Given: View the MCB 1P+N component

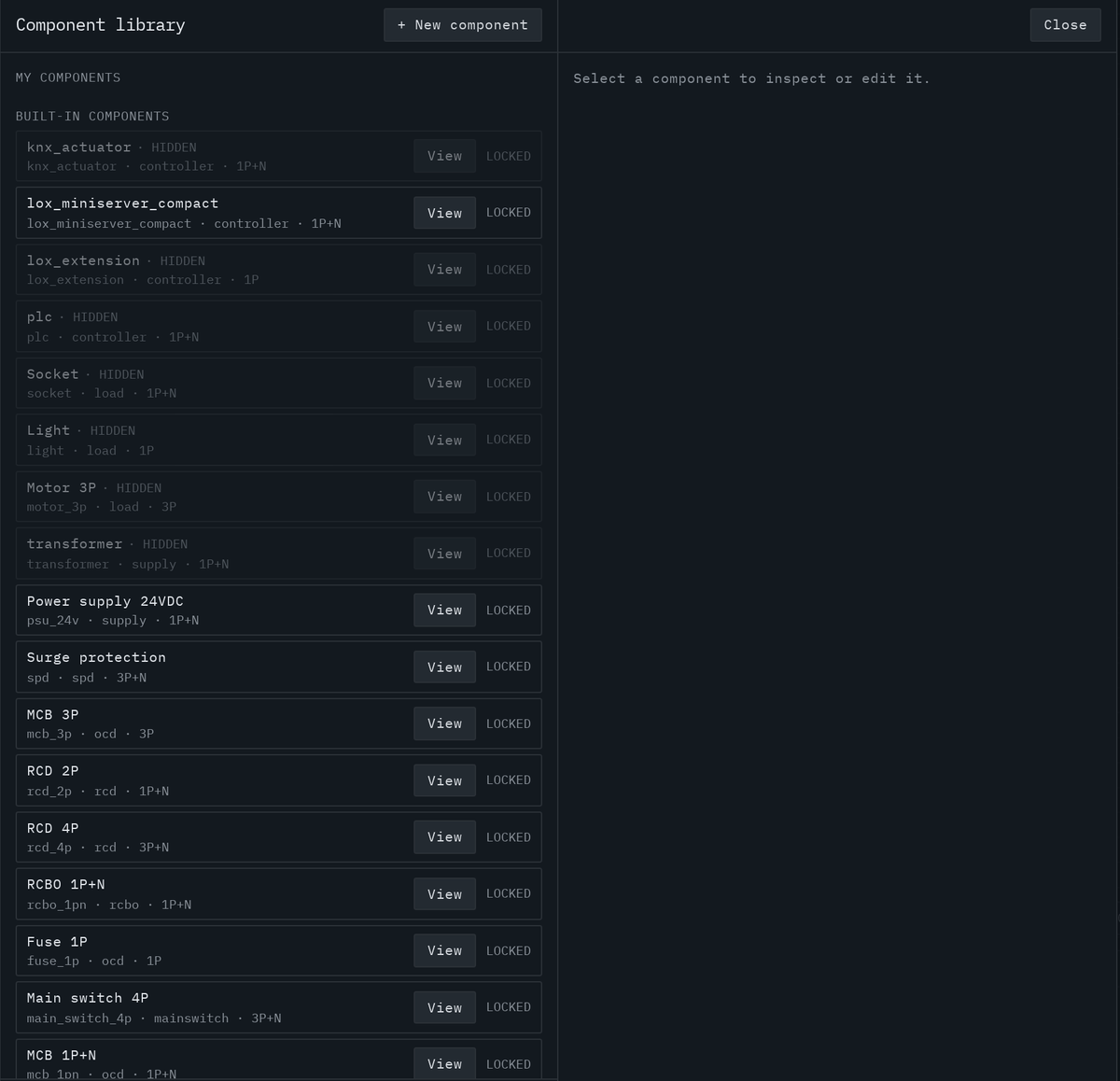Looking at the screenshot, I should [x=444, y=1064].
